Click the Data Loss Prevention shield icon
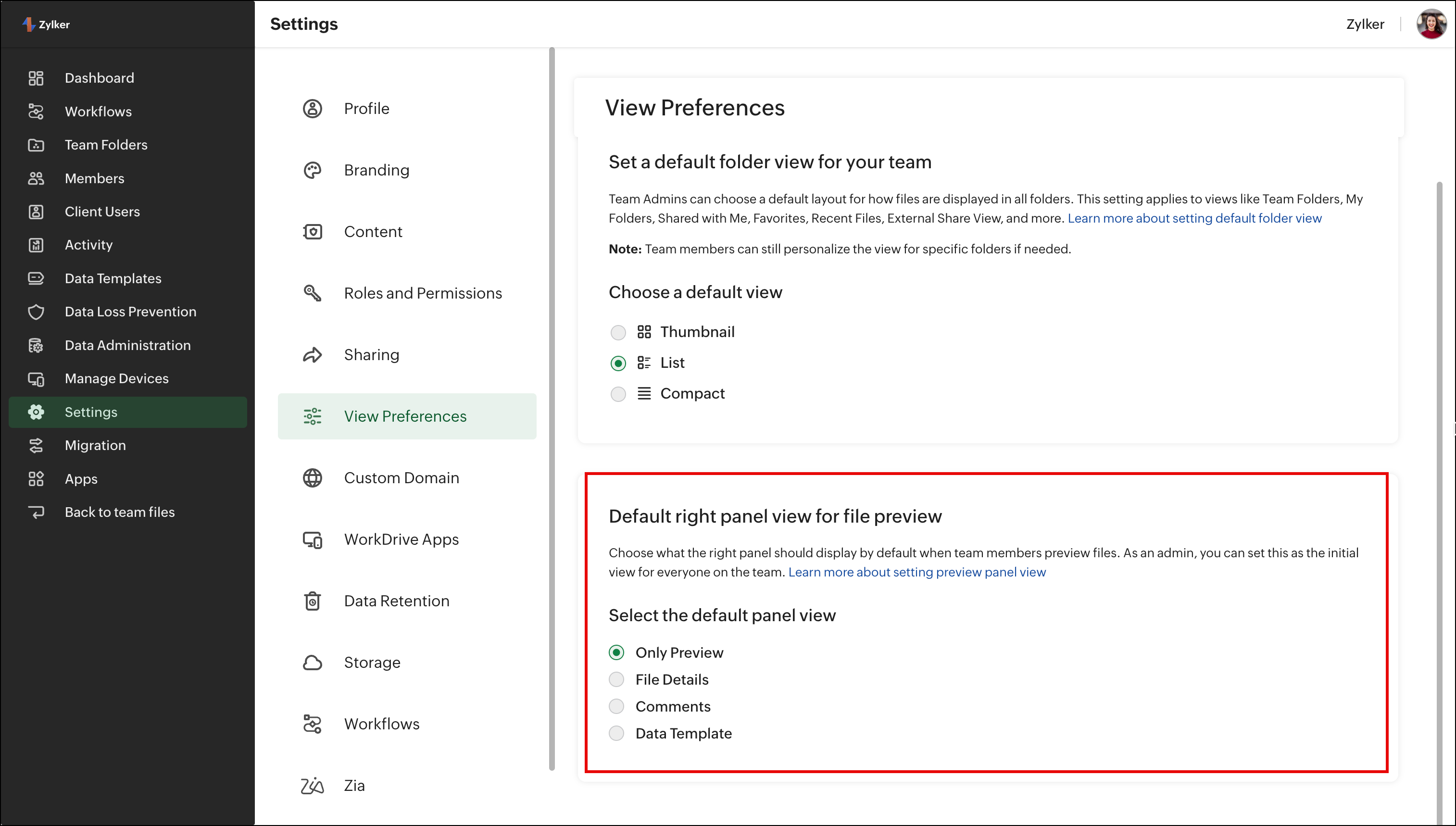The height and width of the screenshot is (826, 1456). point(36,312)
